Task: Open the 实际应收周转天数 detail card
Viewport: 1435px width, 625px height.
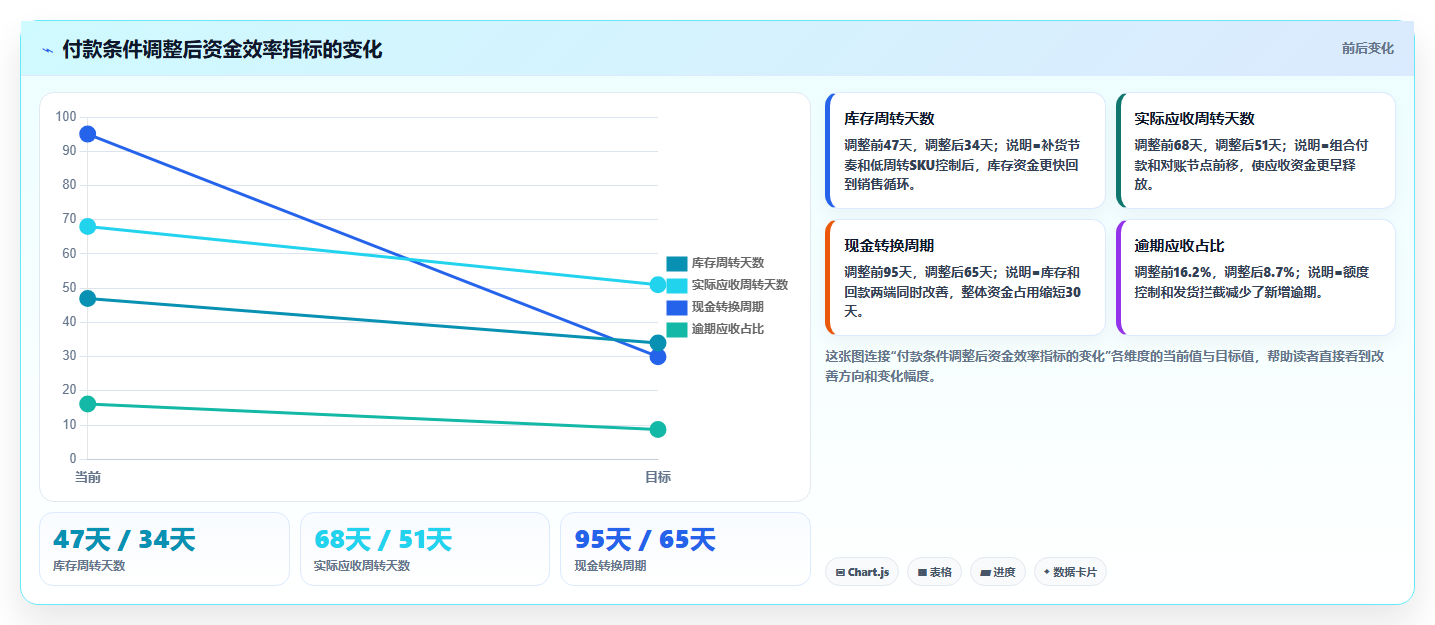Action: pos(1255,150)
